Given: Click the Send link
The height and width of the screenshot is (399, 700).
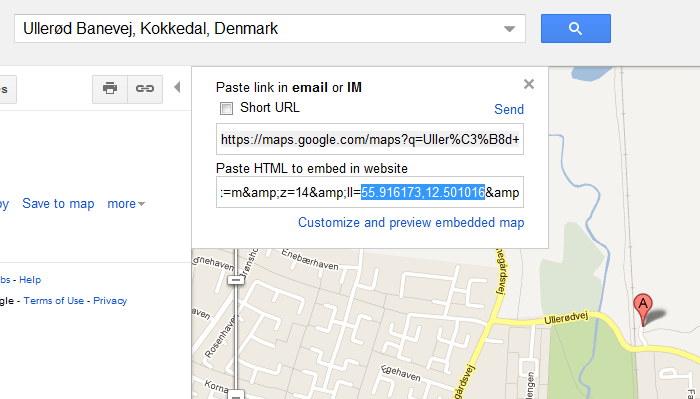Looking at the screenshot, I should 508,109.
